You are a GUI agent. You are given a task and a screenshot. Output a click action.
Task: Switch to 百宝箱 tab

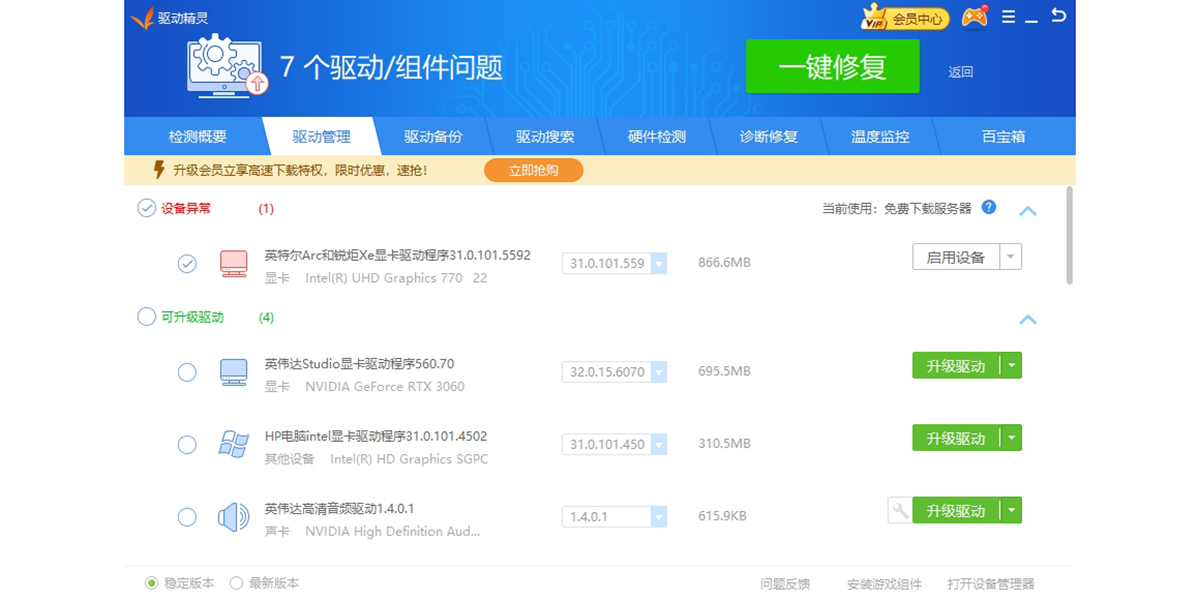(x=1004, y=136)
